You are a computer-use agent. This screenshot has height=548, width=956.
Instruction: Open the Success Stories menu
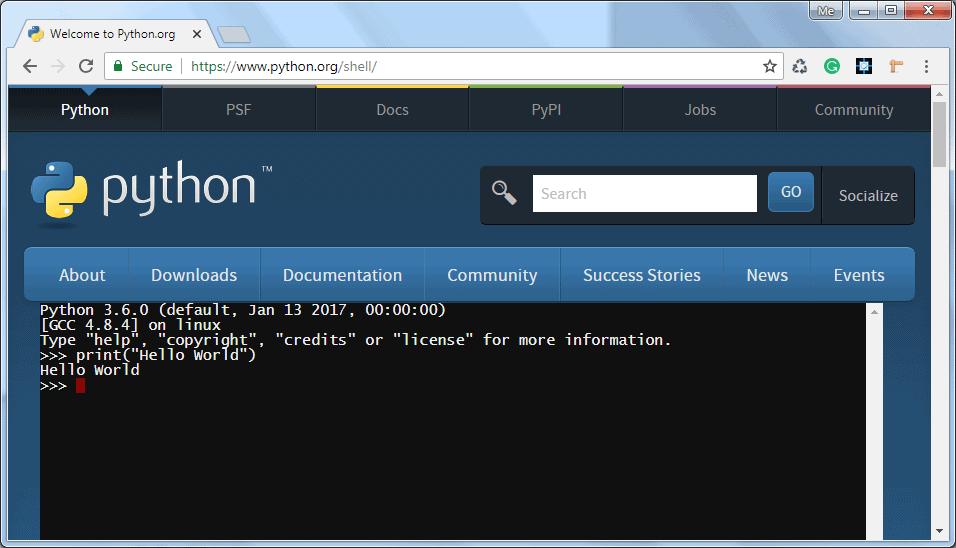641,275
